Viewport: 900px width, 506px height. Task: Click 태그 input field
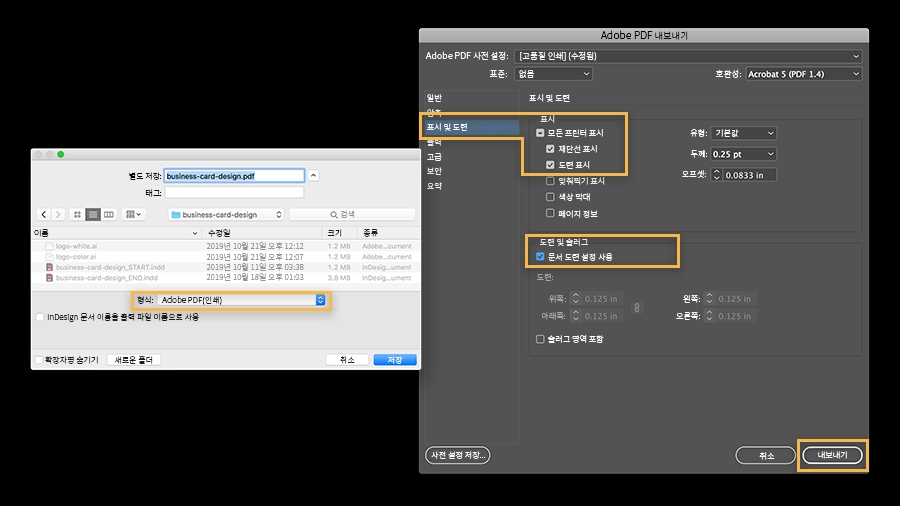(x=234, y=193)
